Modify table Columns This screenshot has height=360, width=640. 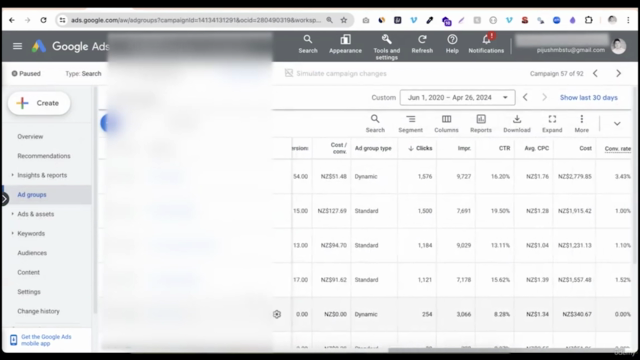click(446, 123)
